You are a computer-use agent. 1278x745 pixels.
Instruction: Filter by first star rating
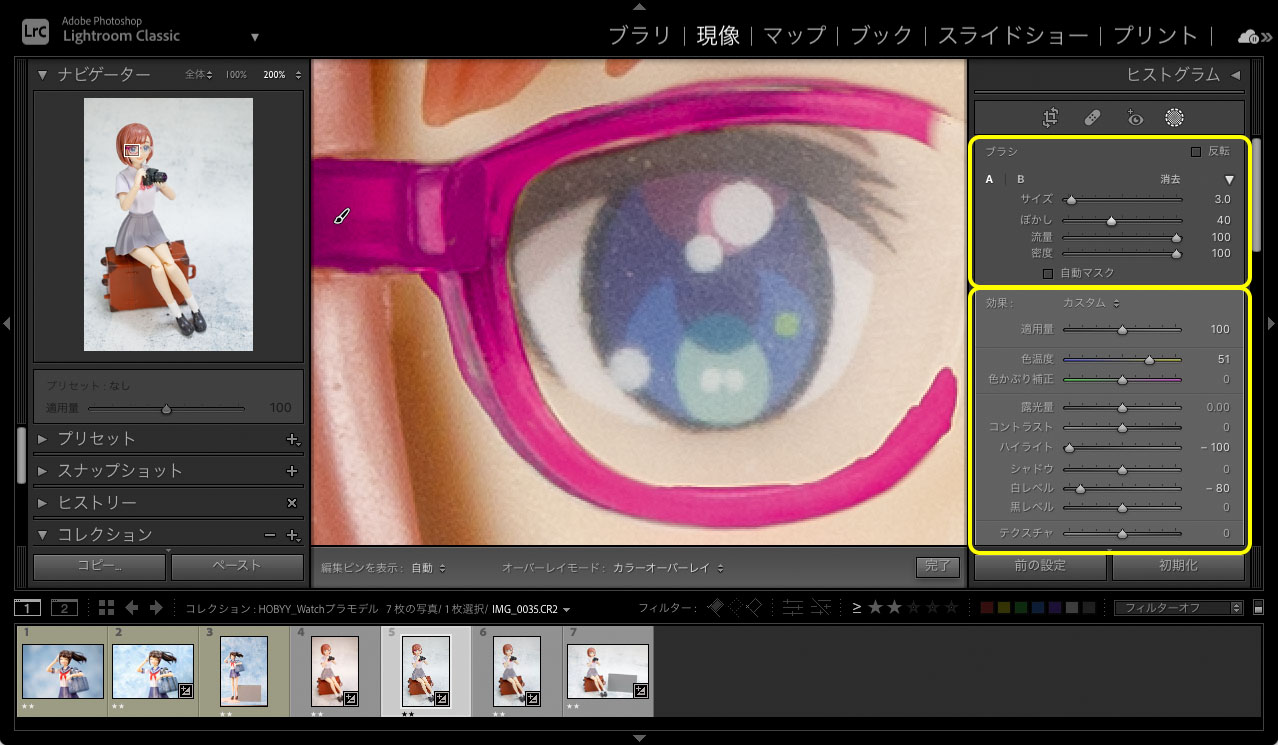tap(875, 607)
